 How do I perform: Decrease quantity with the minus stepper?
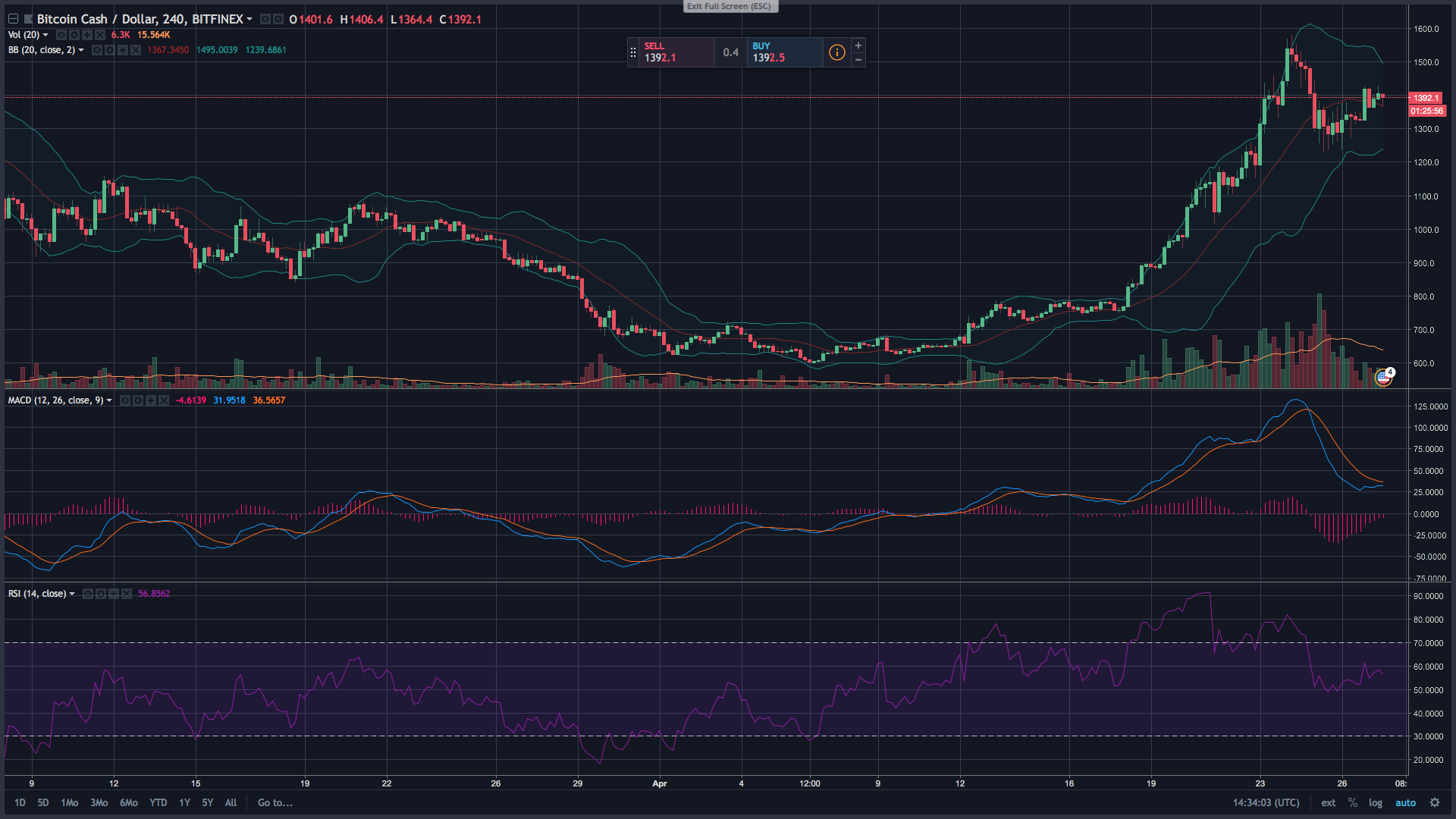pos(858,60)
